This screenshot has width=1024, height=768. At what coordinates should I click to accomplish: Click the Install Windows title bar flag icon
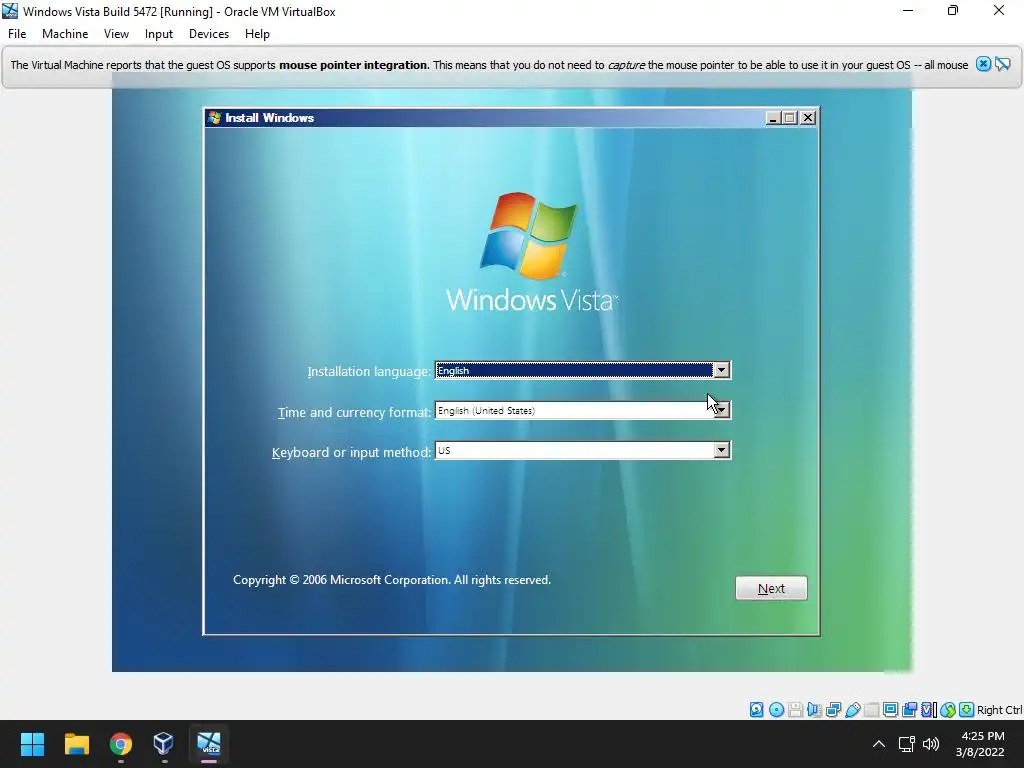214,118
